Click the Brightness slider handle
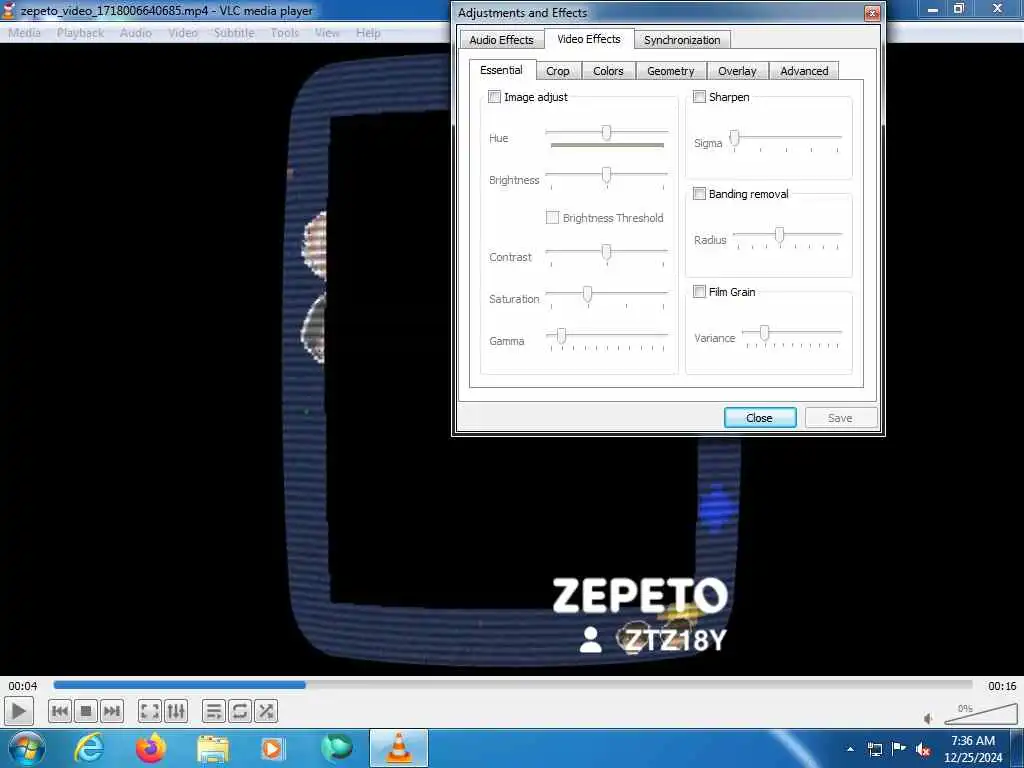 click(607, 174)
